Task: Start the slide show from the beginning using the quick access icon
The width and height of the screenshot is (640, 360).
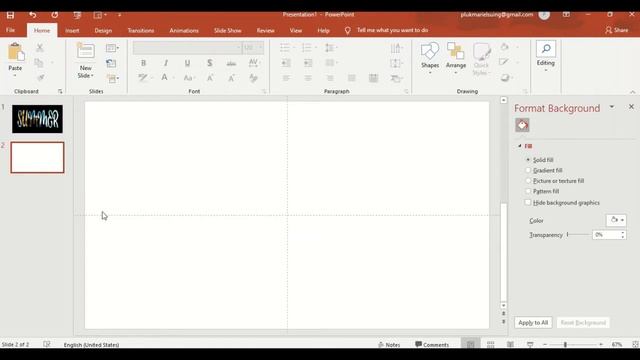Action: 77,15
